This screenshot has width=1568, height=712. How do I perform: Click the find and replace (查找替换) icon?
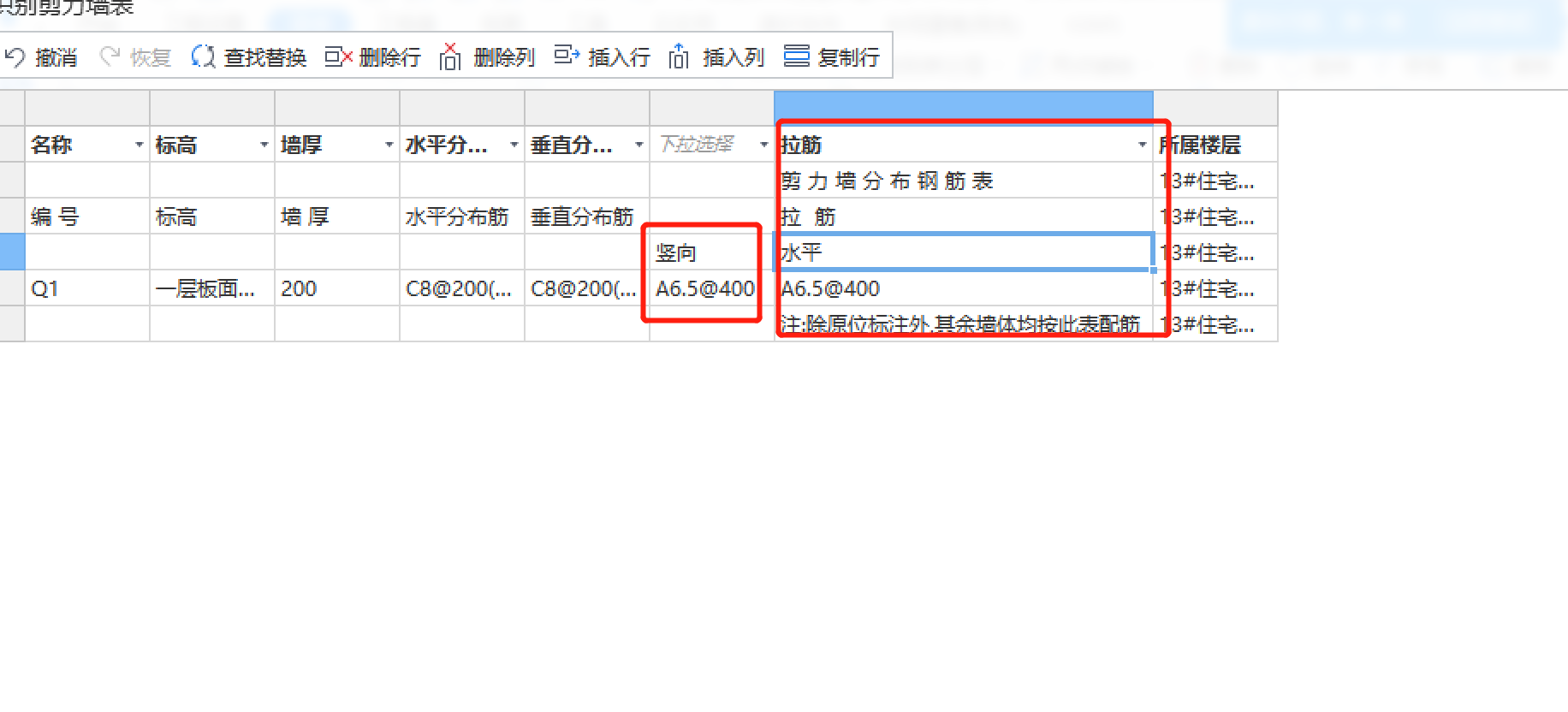pyautogui.click(x=203, y=57)
